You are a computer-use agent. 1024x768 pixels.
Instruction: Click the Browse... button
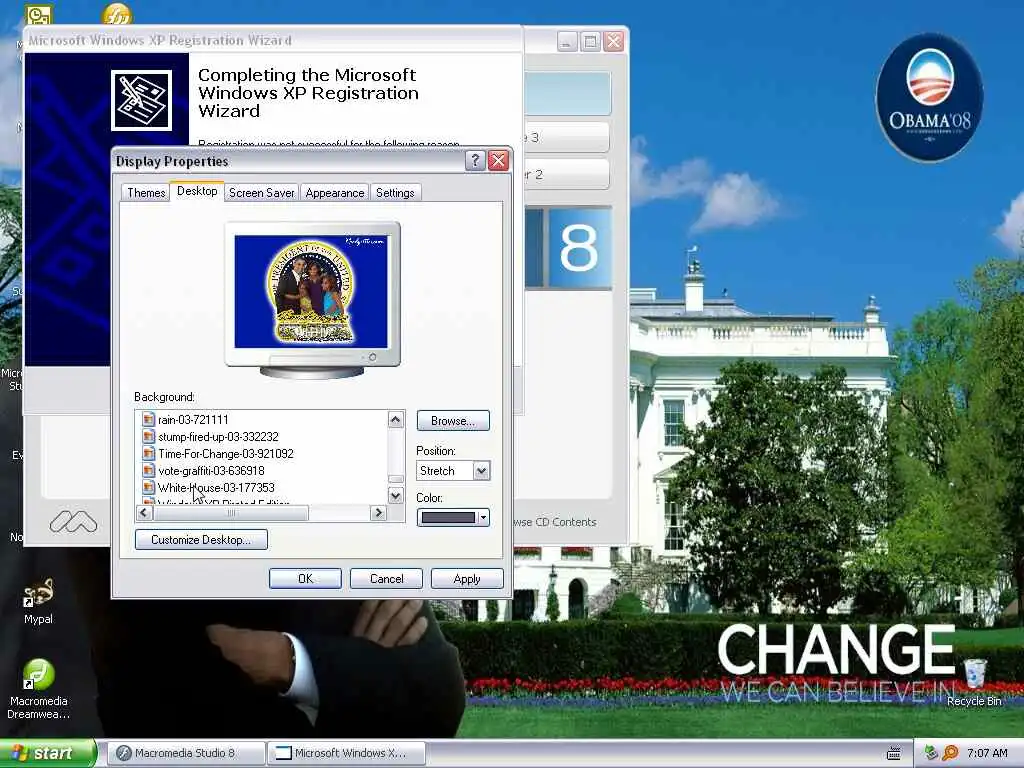tap(453, 421)
